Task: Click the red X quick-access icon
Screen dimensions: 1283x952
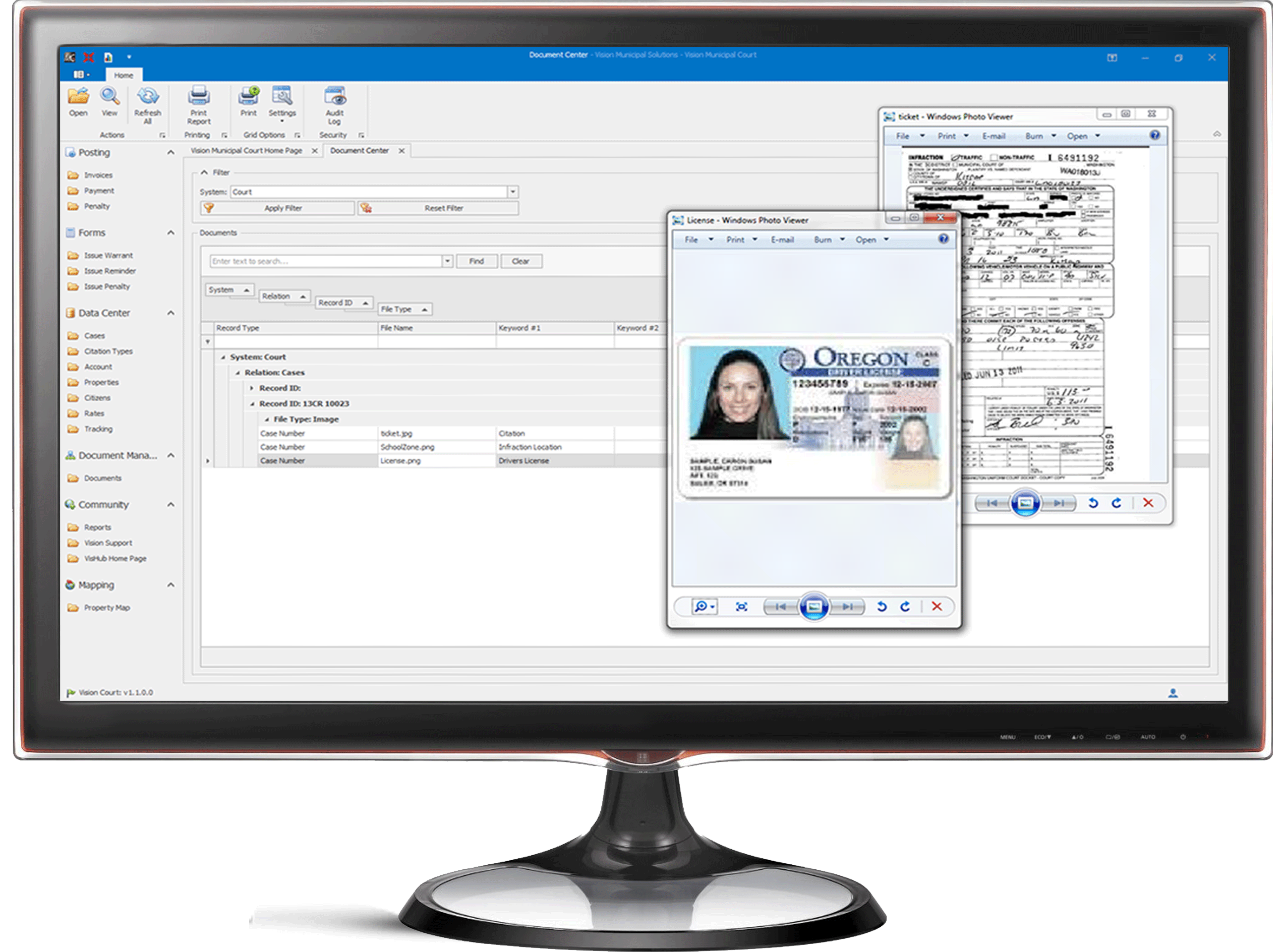Action: pyautogui.click(x=88, y=57)
